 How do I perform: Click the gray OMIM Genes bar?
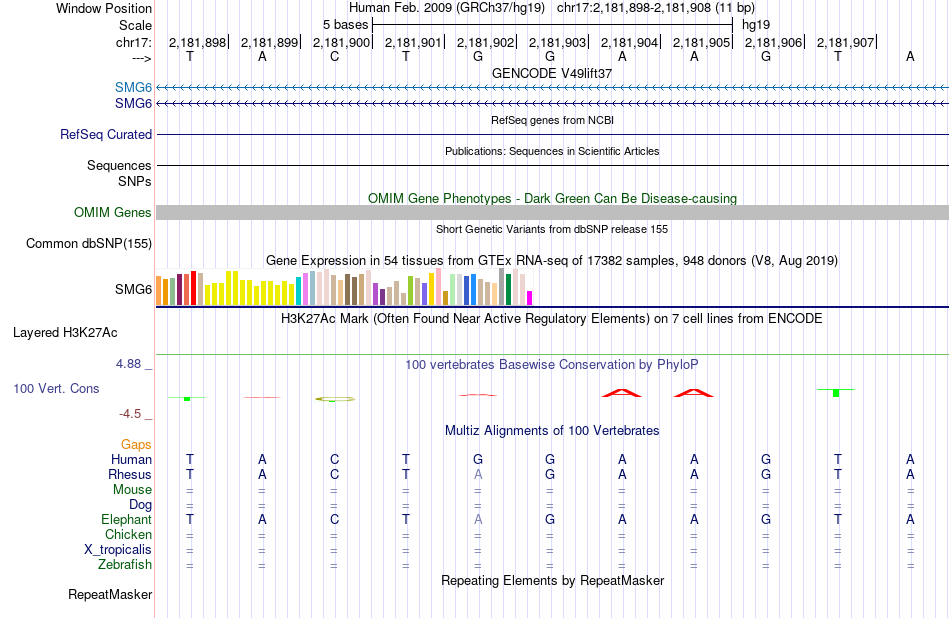[553, 212]
